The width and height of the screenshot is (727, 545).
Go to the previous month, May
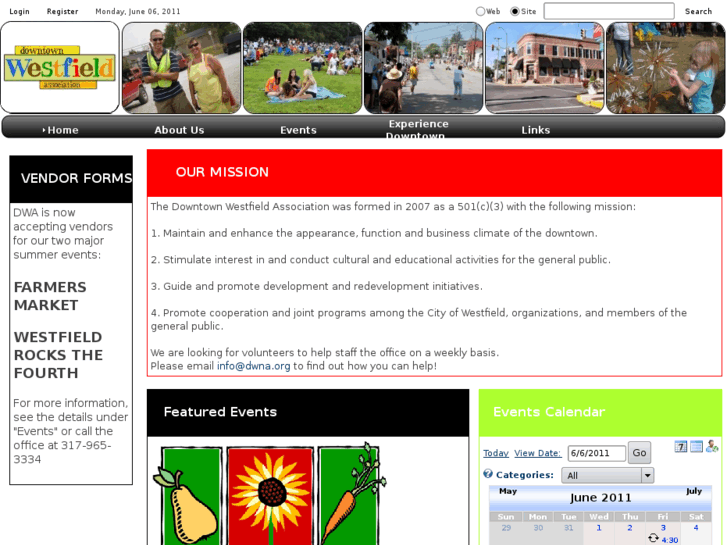pyautogui.click(x=508, y=491)
